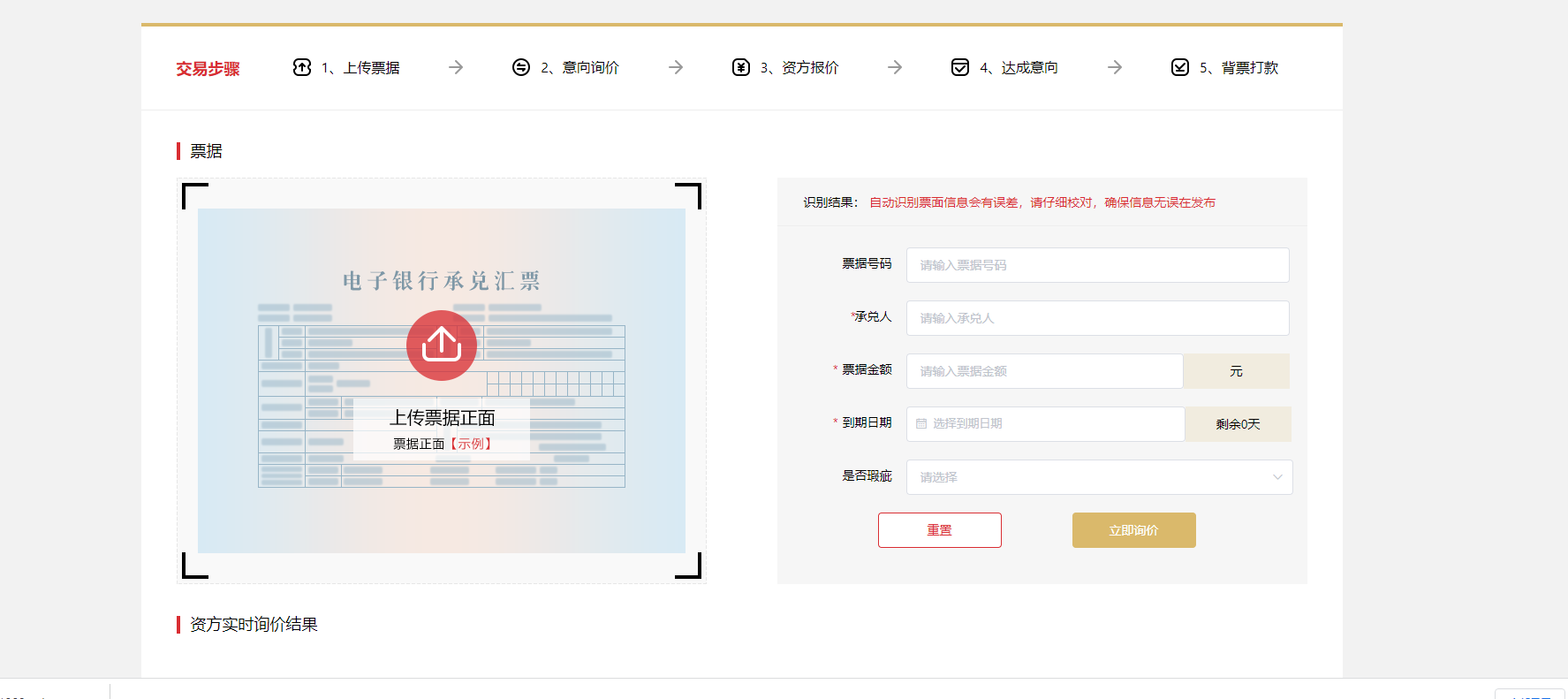Click the icon beside 背票打款 step
Image resolution: width=1568 pixels, height=699 pixels.
pyautogui.click(x=1180, y=67)
